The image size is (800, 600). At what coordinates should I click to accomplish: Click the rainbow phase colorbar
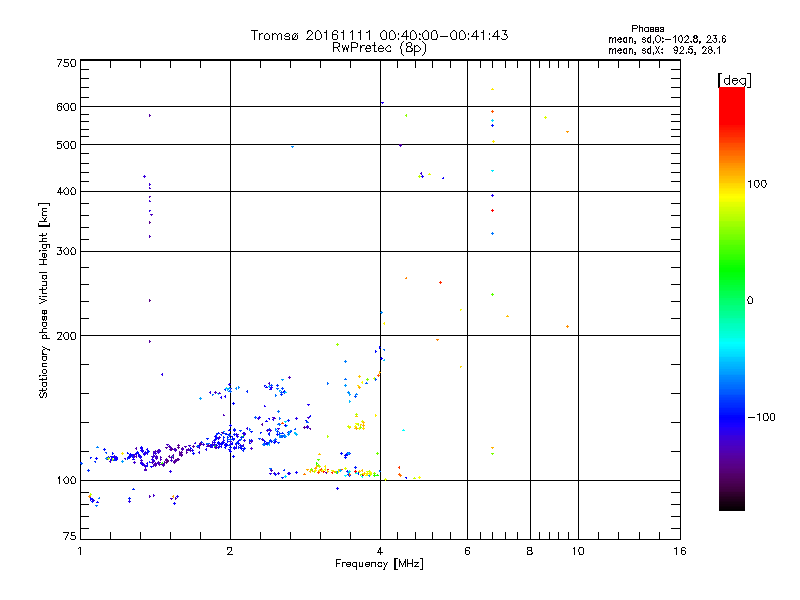pos(732,299)
